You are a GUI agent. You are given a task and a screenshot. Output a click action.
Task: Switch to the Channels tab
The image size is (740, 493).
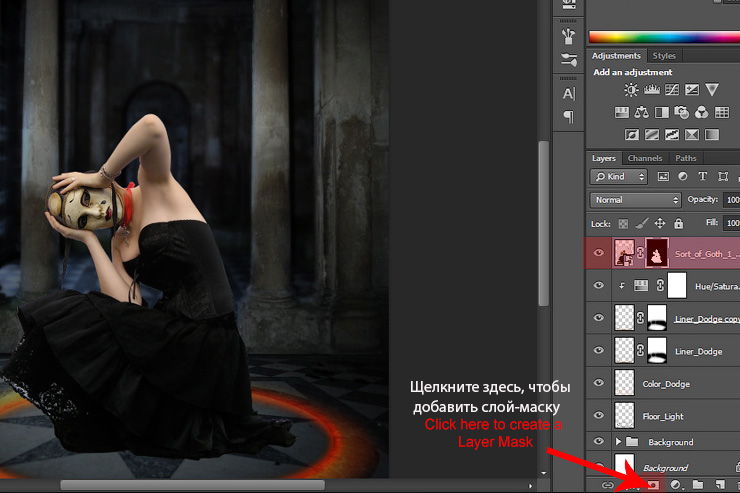(645, 158)
